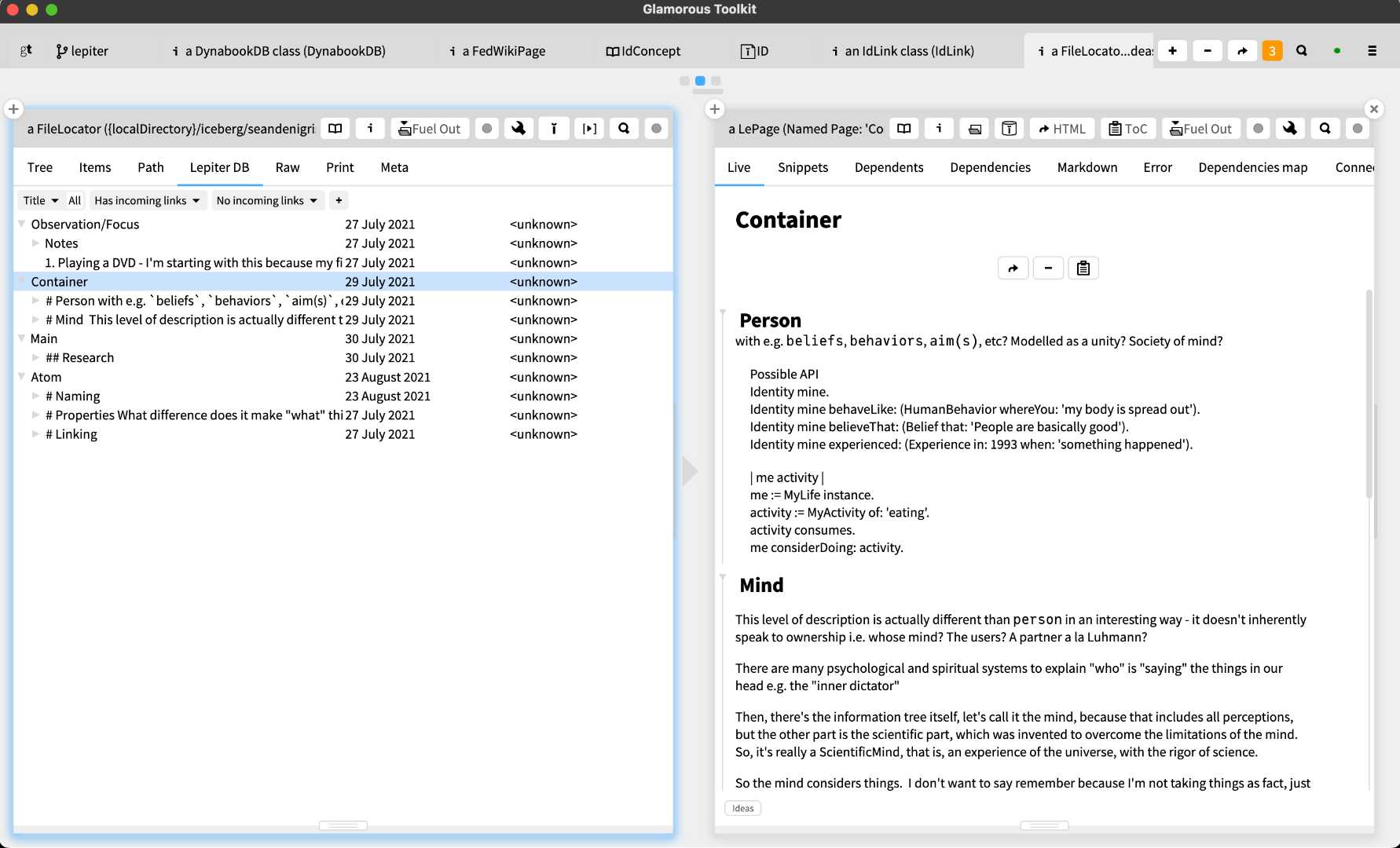Switch to the a FedWikiPage tab
1400x848 pixels.
tap(497, 50)
